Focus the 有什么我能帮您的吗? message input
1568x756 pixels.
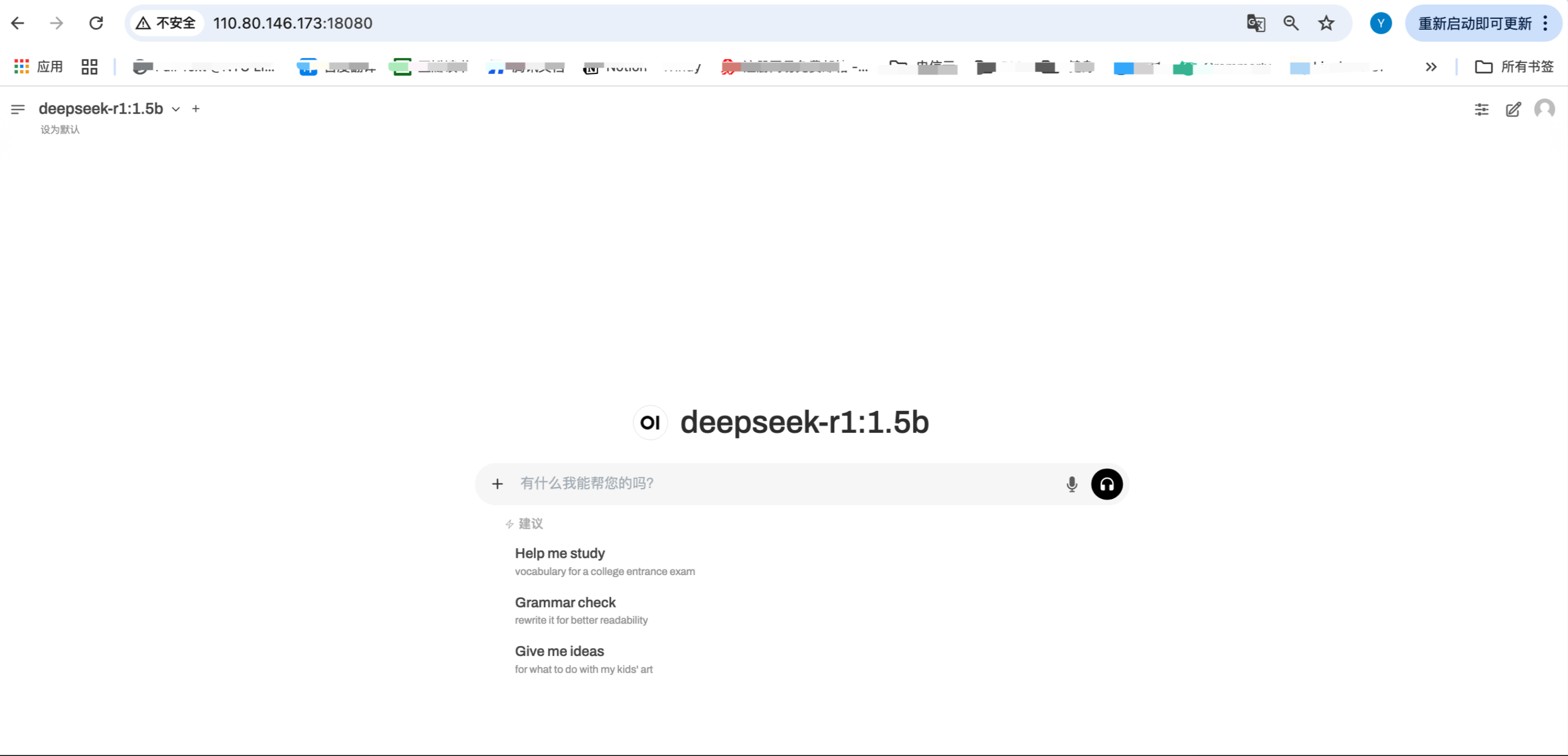click(785, 483)
